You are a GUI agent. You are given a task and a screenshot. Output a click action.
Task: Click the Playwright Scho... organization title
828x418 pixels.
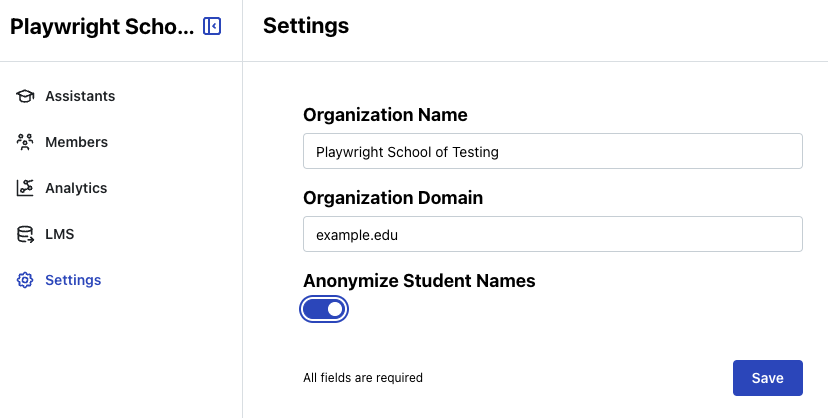pos(102,27)
